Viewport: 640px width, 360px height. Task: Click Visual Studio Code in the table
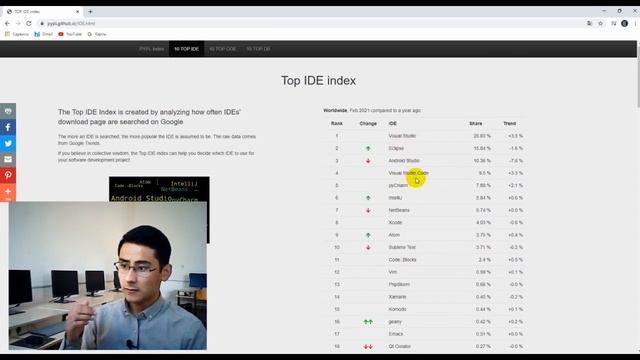pyautogui.click(x=409, y=173)
